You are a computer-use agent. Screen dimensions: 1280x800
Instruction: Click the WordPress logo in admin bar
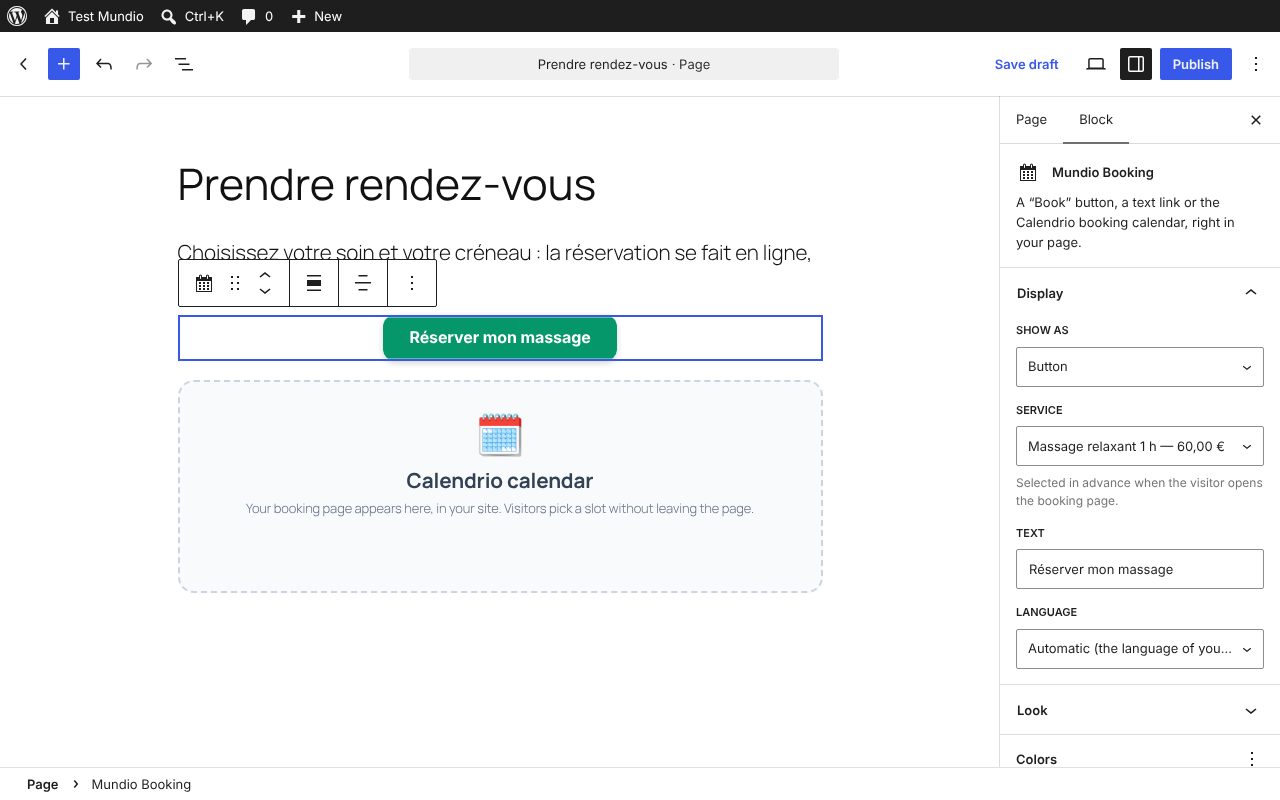tap(17, 16)
